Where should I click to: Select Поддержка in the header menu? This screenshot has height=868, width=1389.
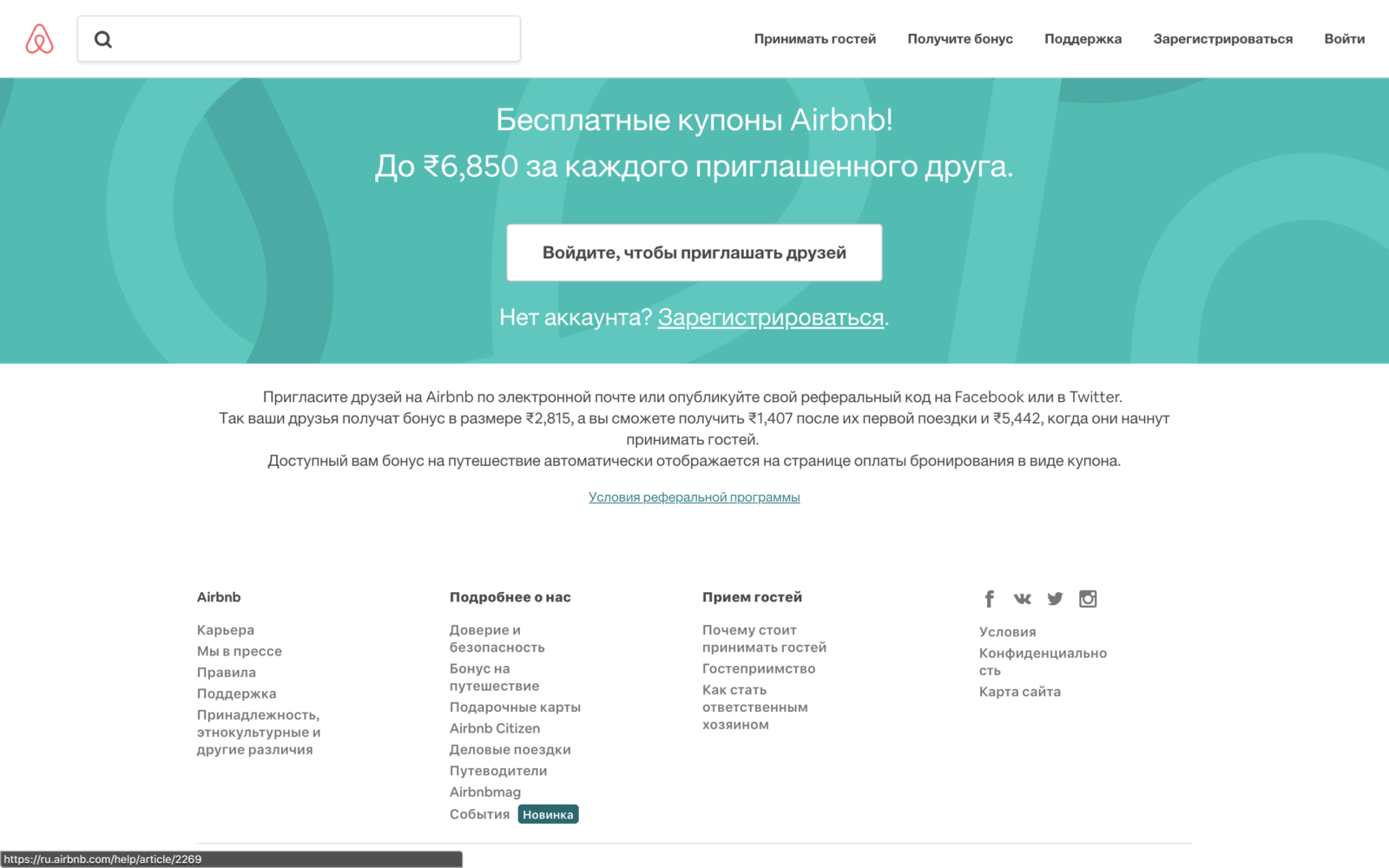click(1083, 39)
